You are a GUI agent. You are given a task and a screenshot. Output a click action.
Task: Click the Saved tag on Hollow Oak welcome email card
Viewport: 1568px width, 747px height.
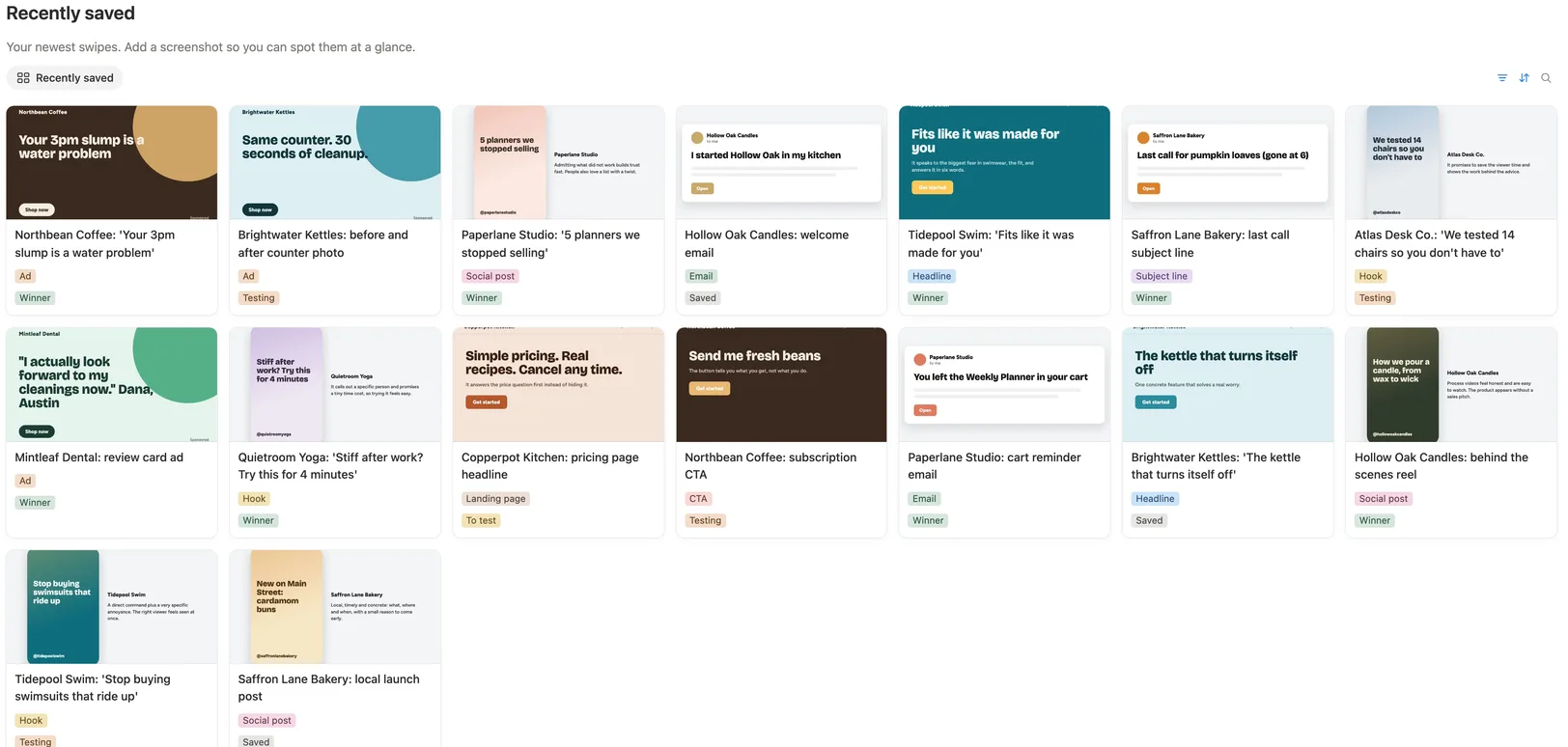click(x=703, y=298)
